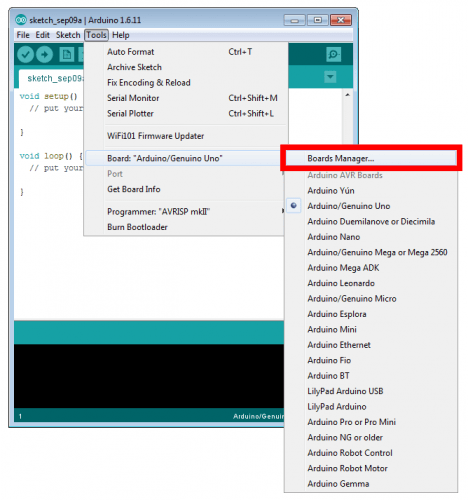
Task: Open the Edit menu
Action: (x=43, y=35)
